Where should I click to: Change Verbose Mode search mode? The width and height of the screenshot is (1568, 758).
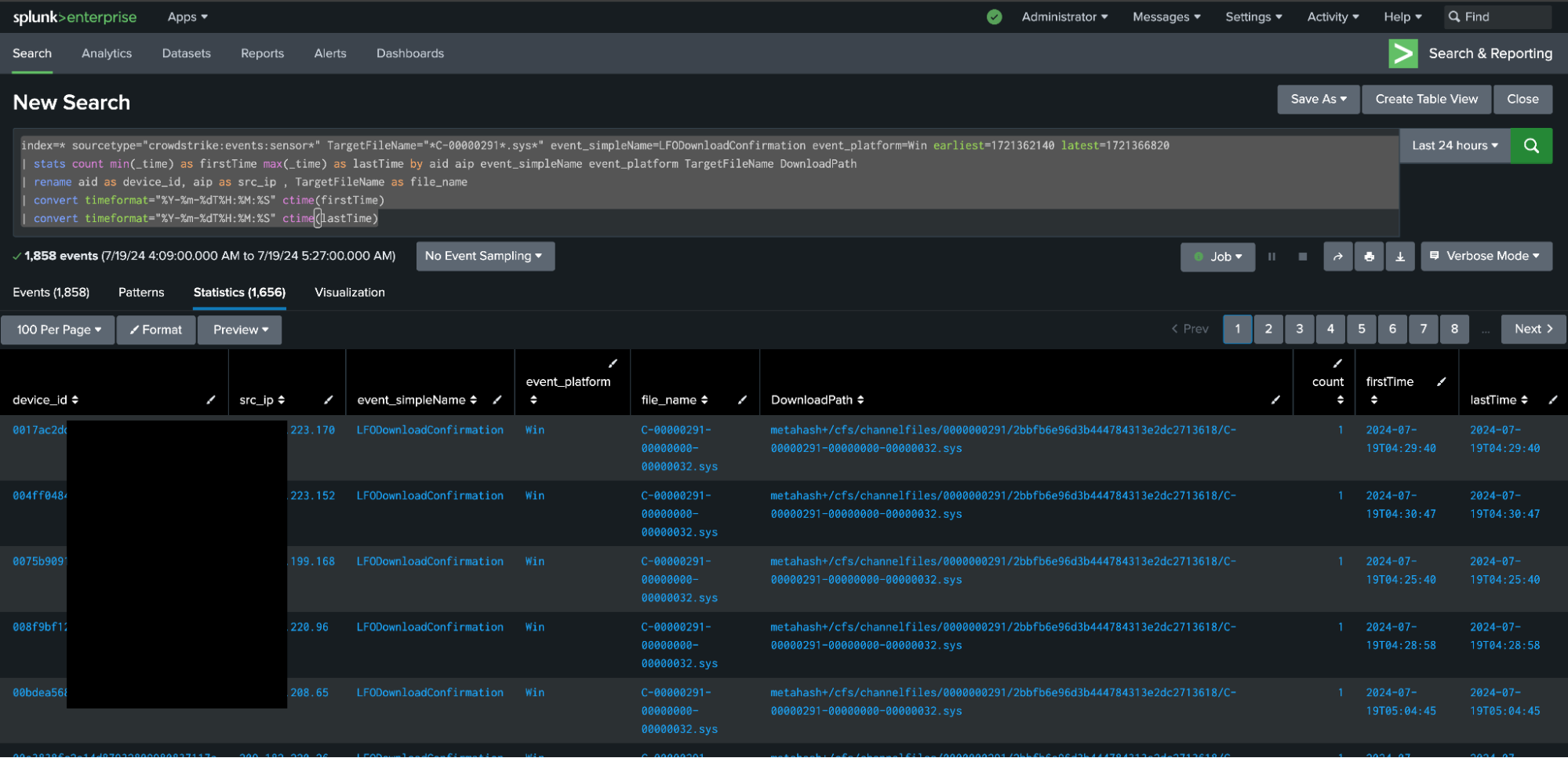click(x=1486, y=257)
